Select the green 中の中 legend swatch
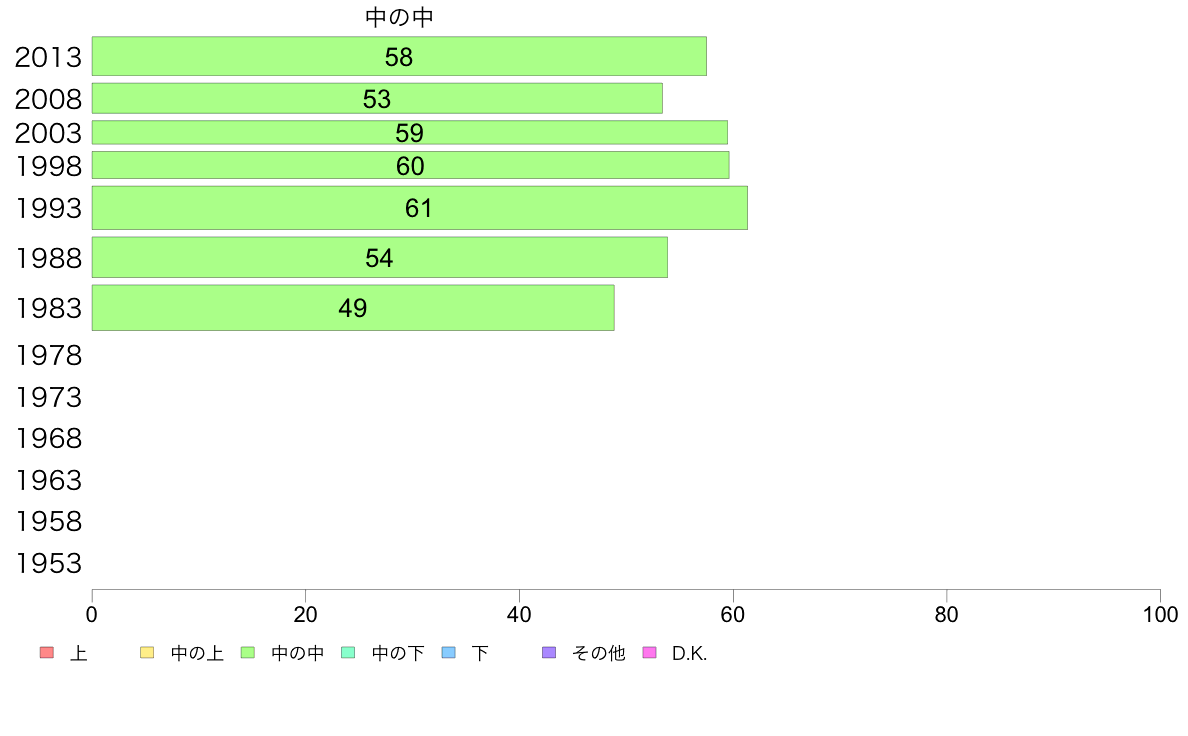The image size is (1188, 736). (x=248, y=653)
